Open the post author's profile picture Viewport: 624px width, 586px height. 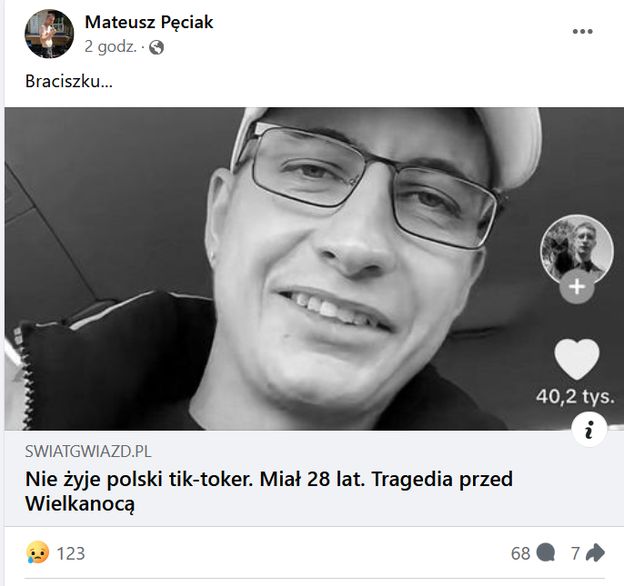(49, 34)
